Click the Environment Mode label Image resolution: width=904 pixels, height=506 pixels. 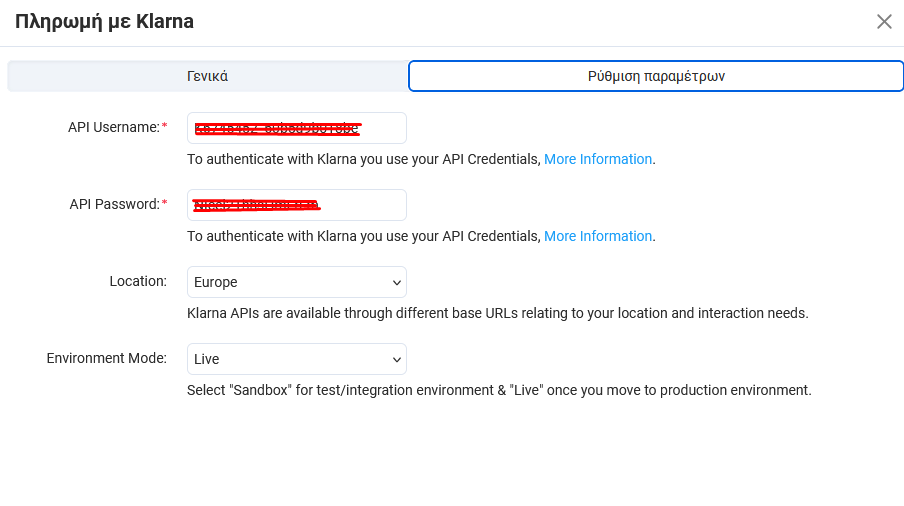[x=107, y=358]
